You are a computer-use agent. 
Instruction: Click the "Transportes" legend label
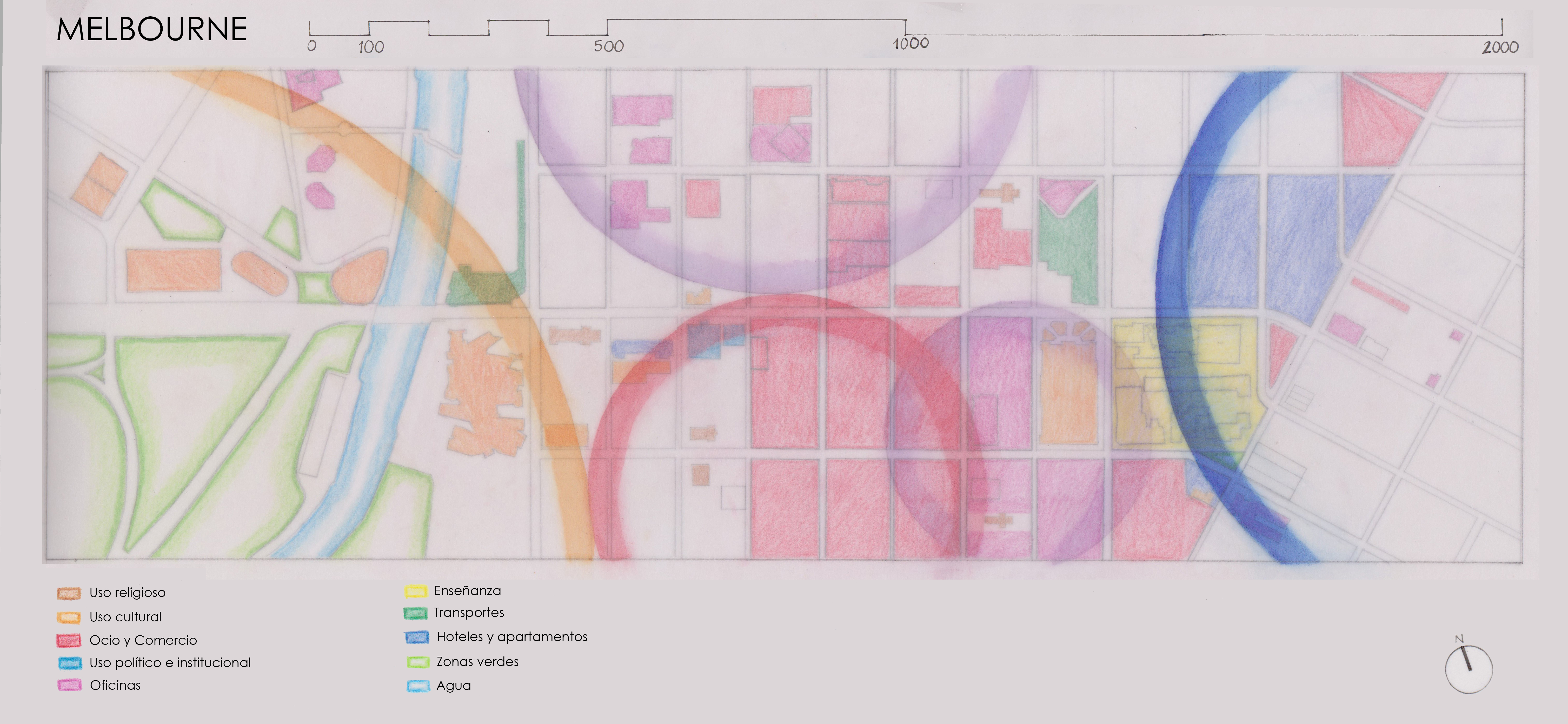point(469,613)
